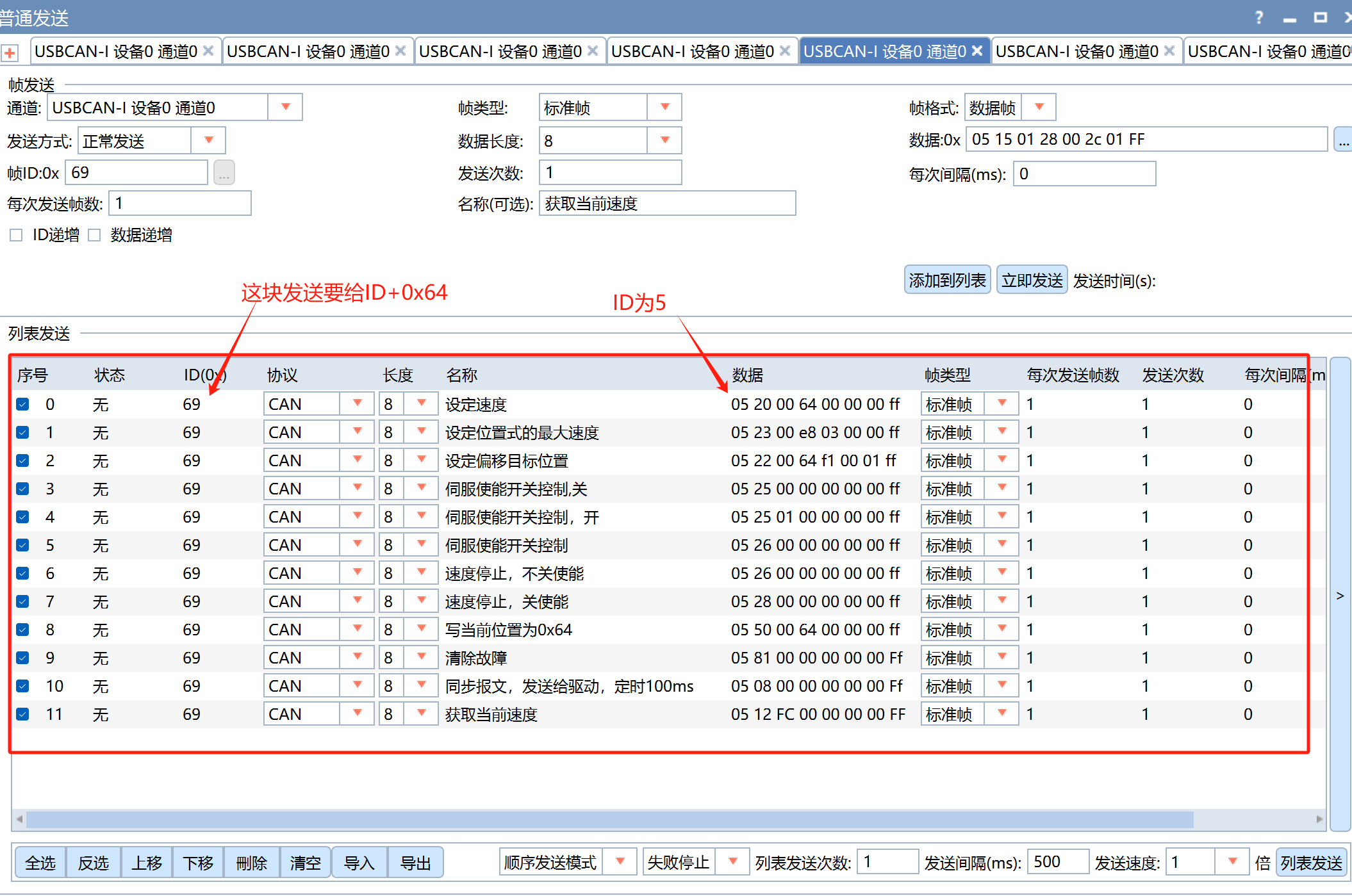Switch to the fourth USBCAN-I 设备0 通道0 tab
Image resolution: width=1352 pixels, height=896 pixels.
[693, 51]
